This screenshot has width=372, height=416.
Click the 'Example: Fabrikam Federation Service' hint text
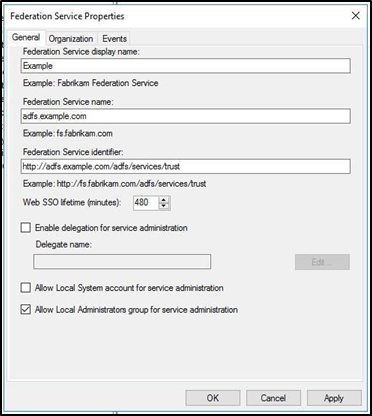point(91,83)
